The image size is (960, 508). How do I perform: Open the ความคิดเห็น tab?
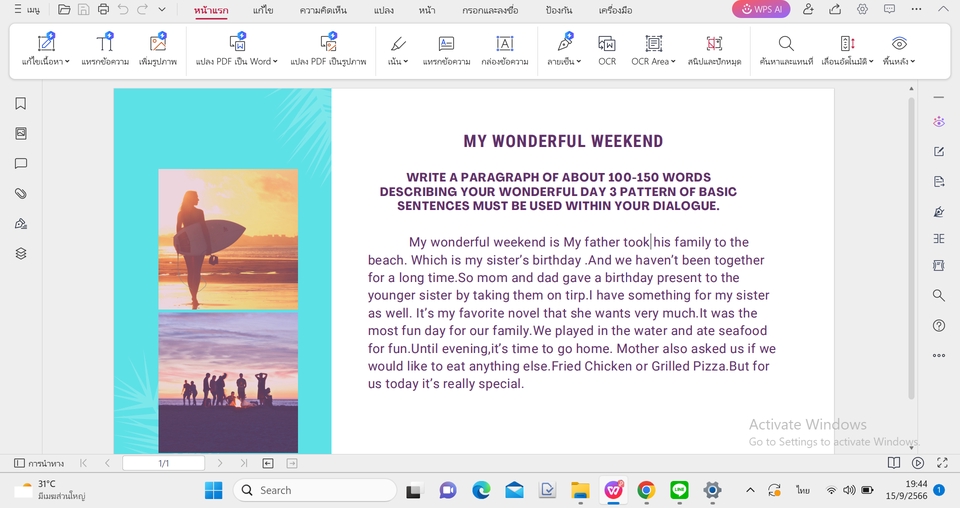pyautogui.click(x=323, y=10)
